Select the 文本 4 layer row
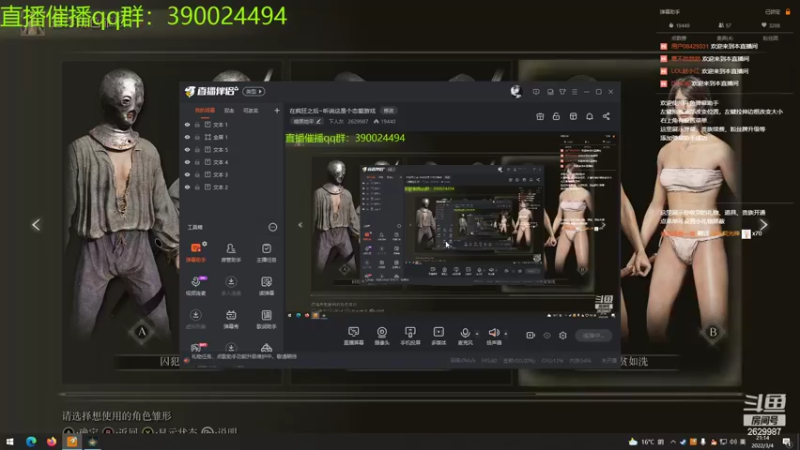The image size is (800, 450). tap(232, 162)
